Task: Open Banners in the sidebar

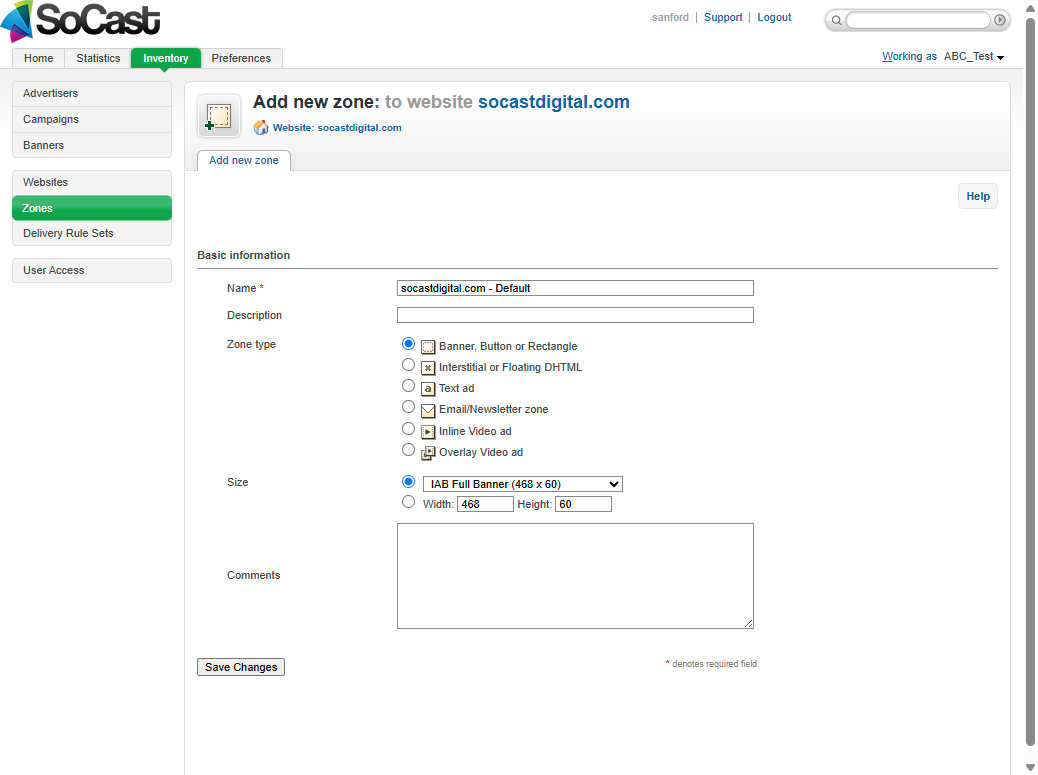Action: (x=92, y=145)
